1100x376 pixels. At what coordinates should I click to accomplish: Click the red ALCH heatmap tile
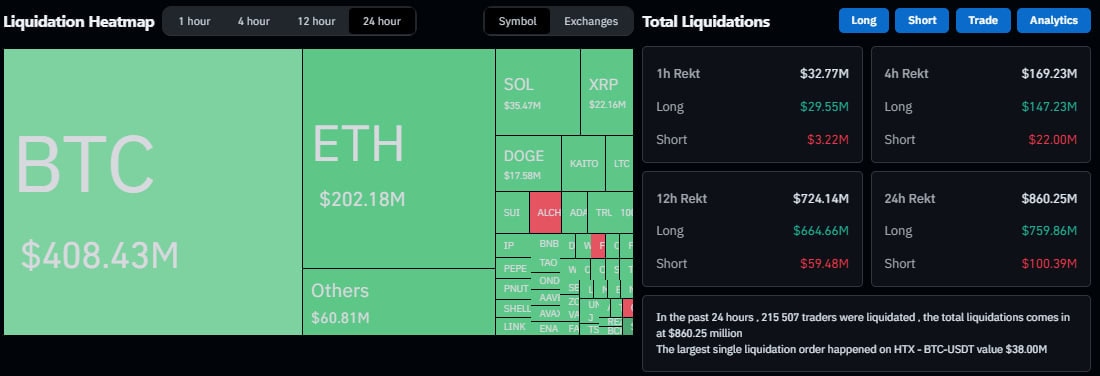click(545, 212)
